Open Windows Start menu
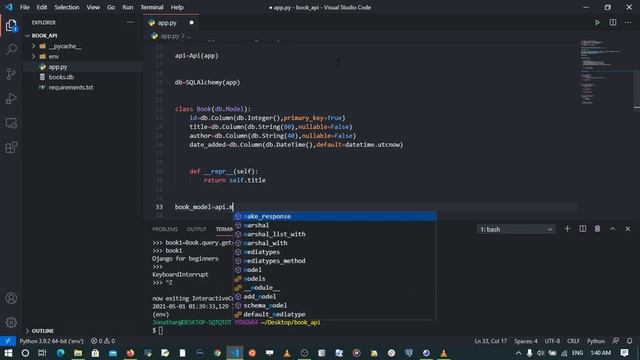Viewport: 640px width, 360px height. click(x=8, y=353)
